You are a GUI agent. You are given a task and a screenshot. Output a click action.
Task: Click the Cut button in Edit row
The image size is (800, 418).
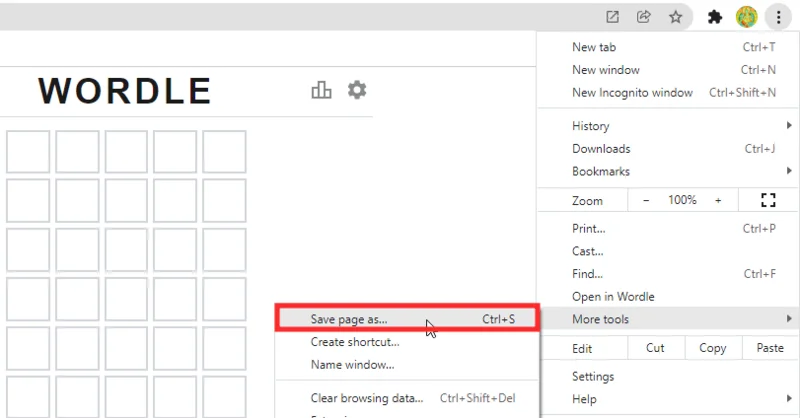(x=655, y=348)
